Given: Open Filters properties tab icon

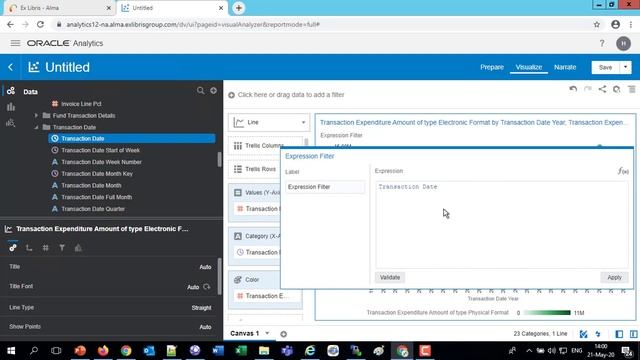Looking at the screenshot, I should (x=62, y=247).
